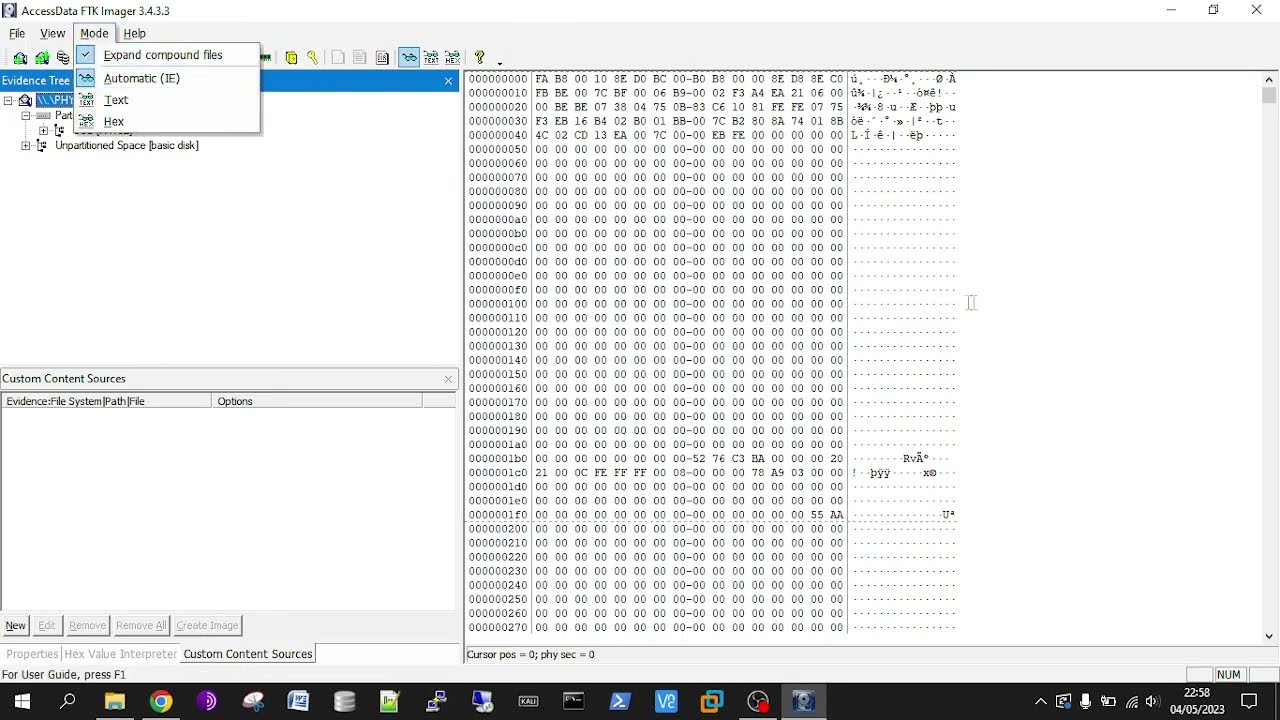Screen dimensions: 1280x720
Task: Open Google Chrome from taskbar
Action: [x=161, y=702]
